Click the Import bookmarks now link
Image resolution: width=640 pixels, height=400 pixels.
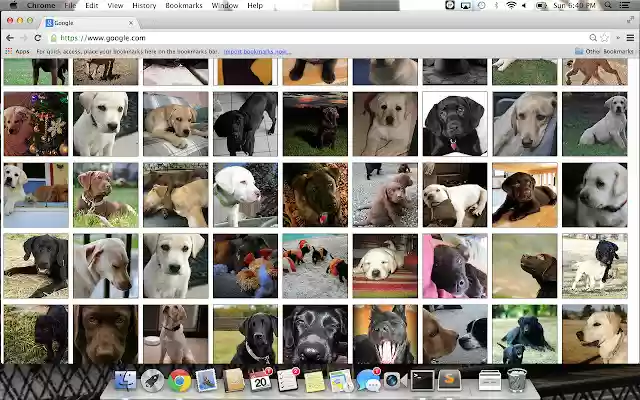click(x=257, y=51)
